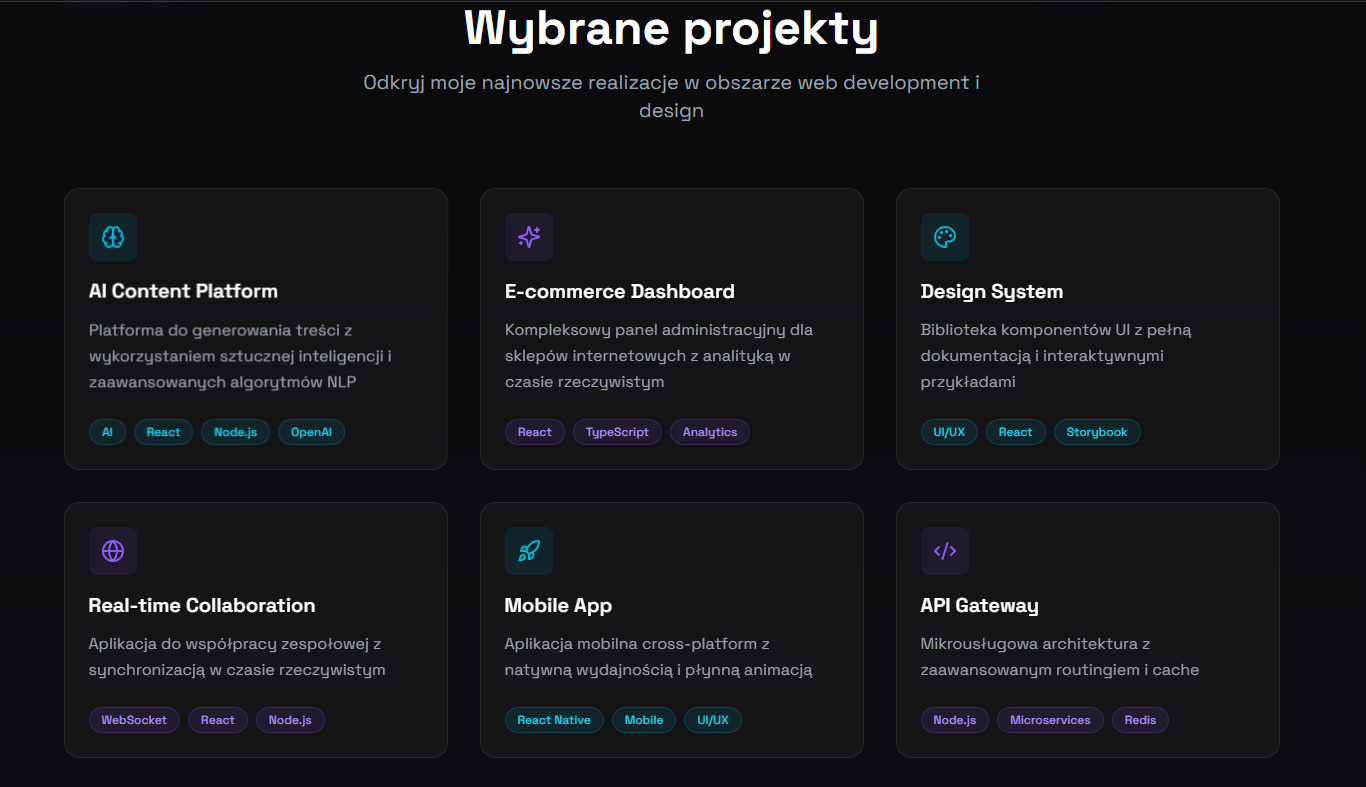The image size is (1366, 787).
Task: Click the sparkles icon on E-commerce Dashboard
Action: pyautogui.click(x=529, y=237)
